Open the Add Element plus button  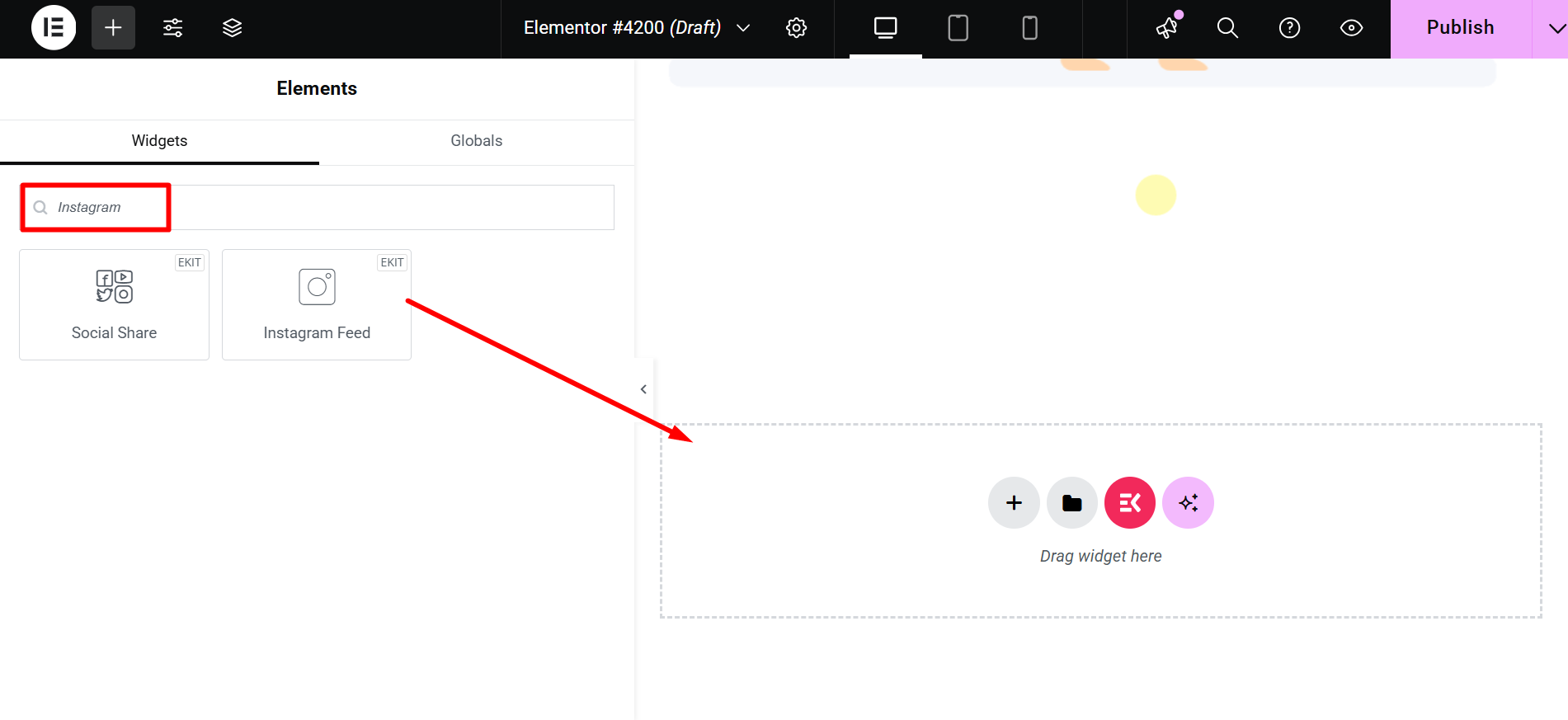(x=113, y=28)
